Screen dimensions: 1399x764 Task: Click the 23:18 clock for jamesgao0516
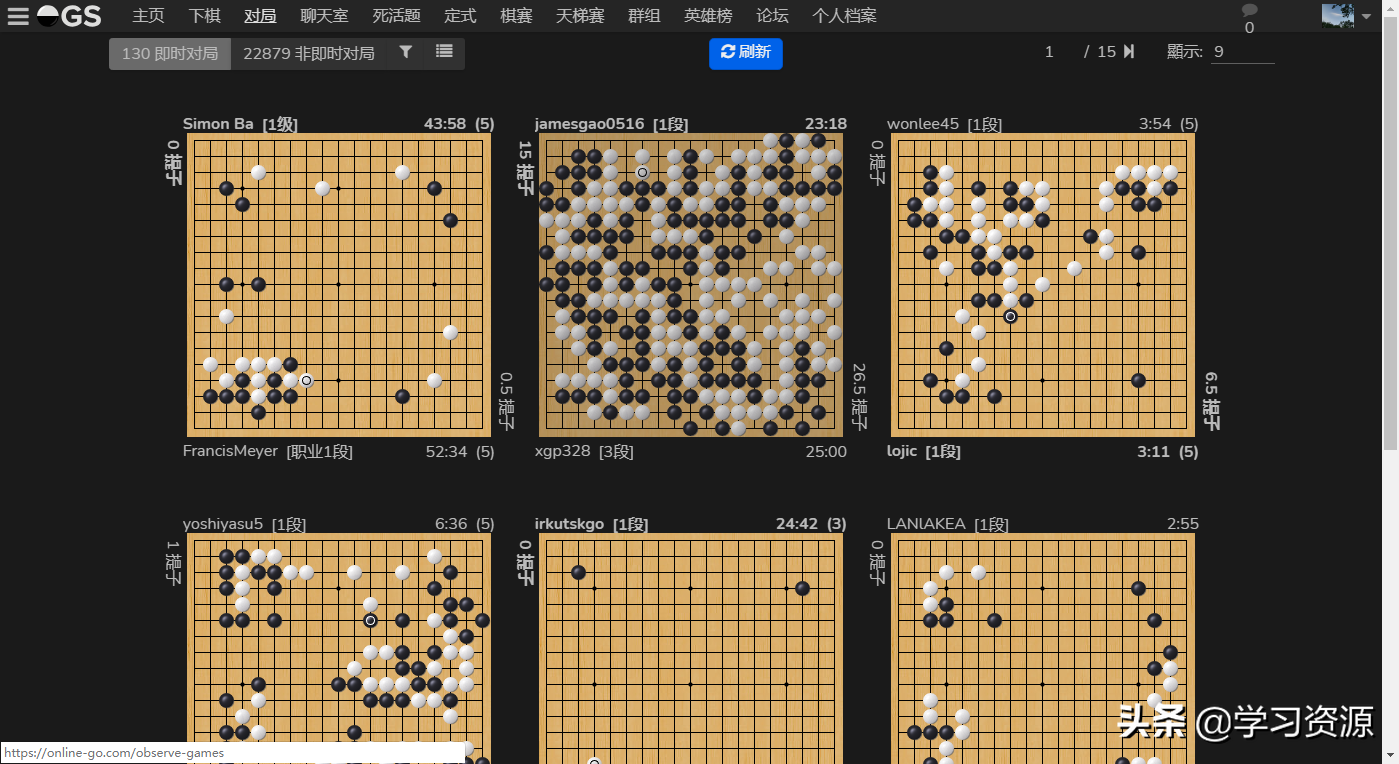(x=826, y=124)
